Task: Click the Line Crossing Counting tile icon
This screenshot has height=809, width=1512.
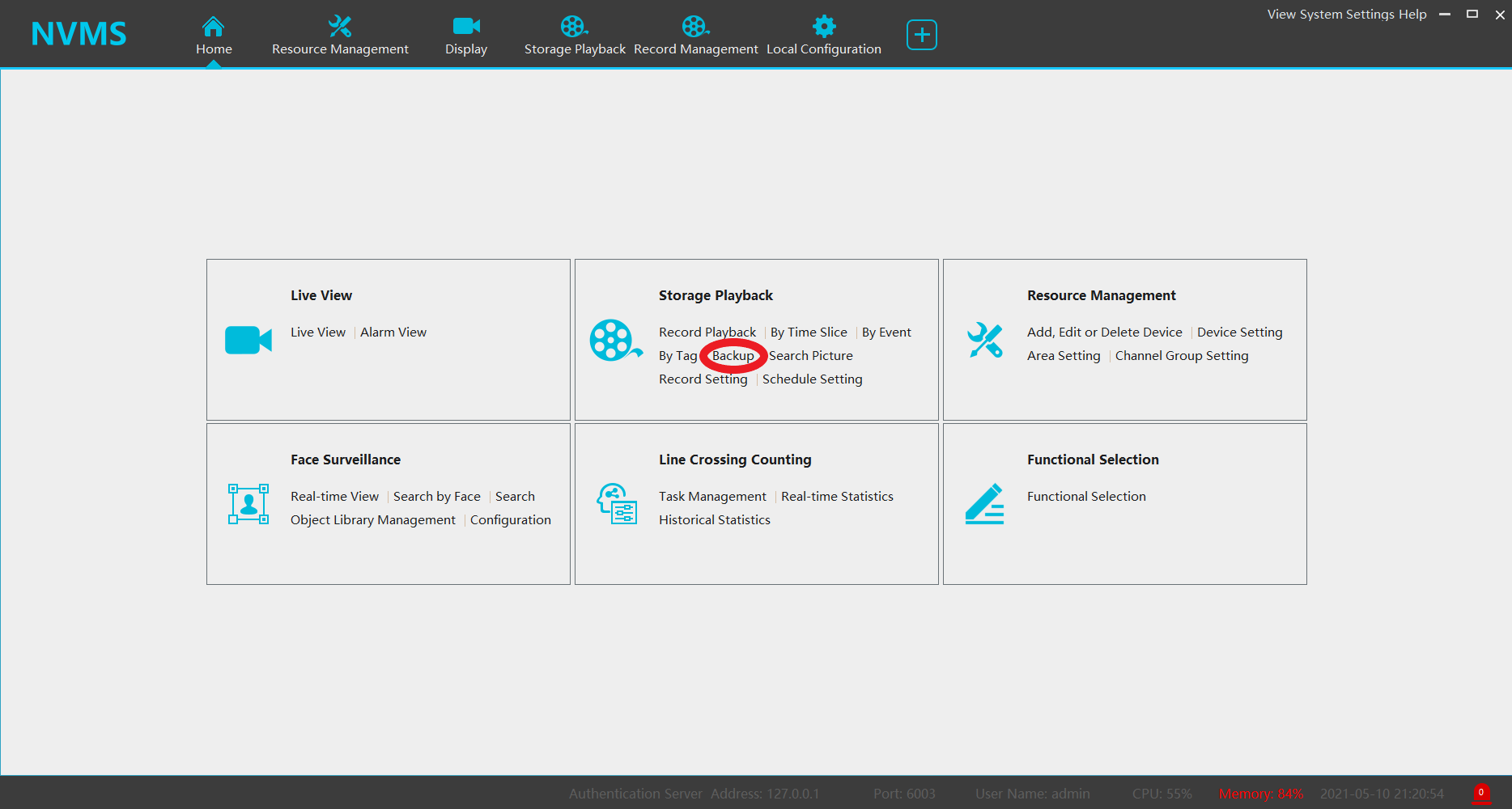Action: pos(617,504)
